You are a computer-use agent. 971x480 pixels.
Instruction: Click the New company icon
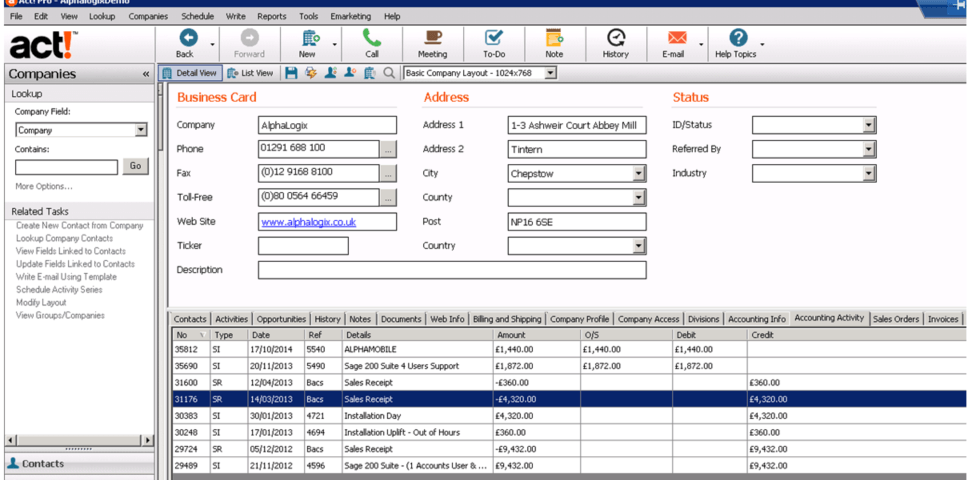[311, 38]
